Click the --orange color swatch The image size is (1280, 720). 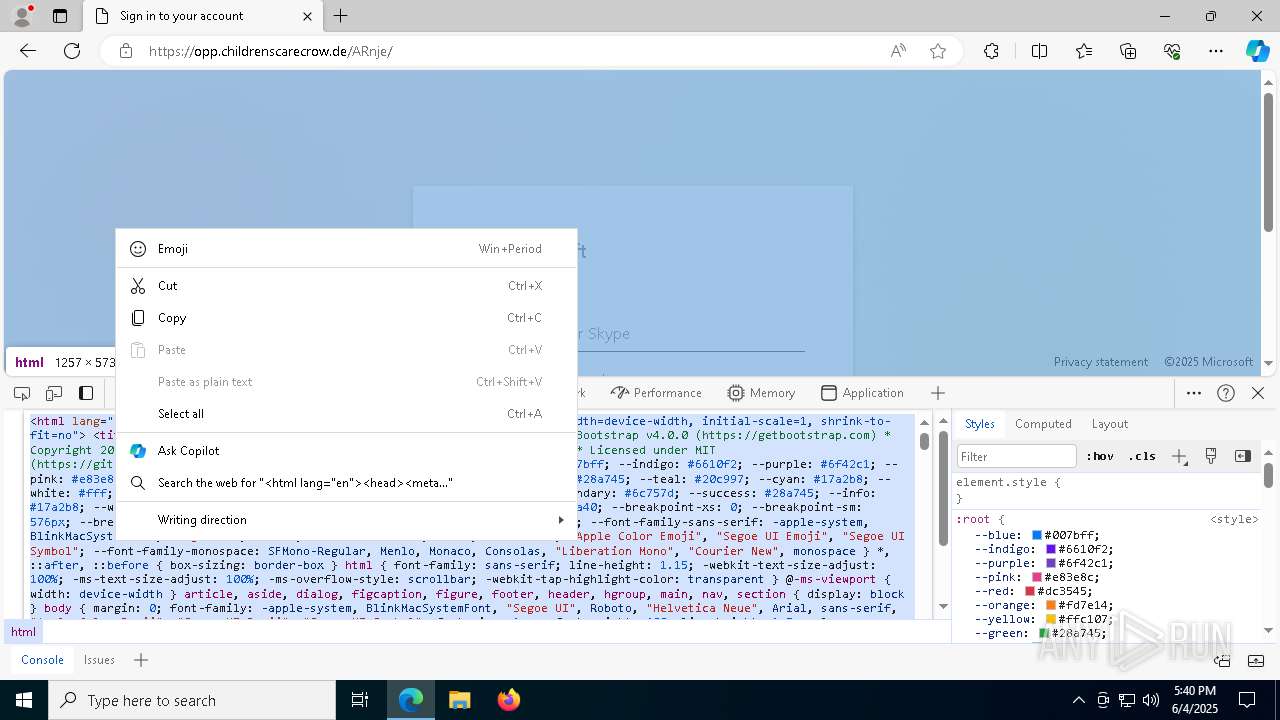[x=1051, y=605]
